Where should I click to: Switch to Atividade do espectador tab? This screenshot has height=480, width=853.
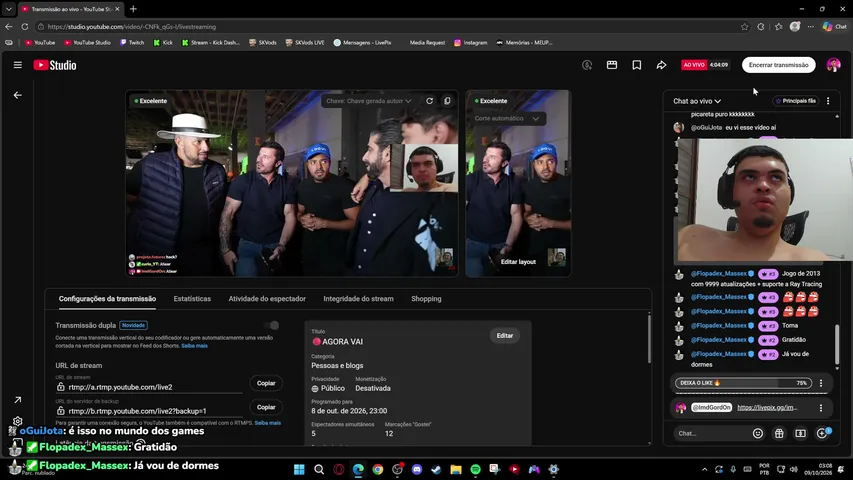click(267, 299)
